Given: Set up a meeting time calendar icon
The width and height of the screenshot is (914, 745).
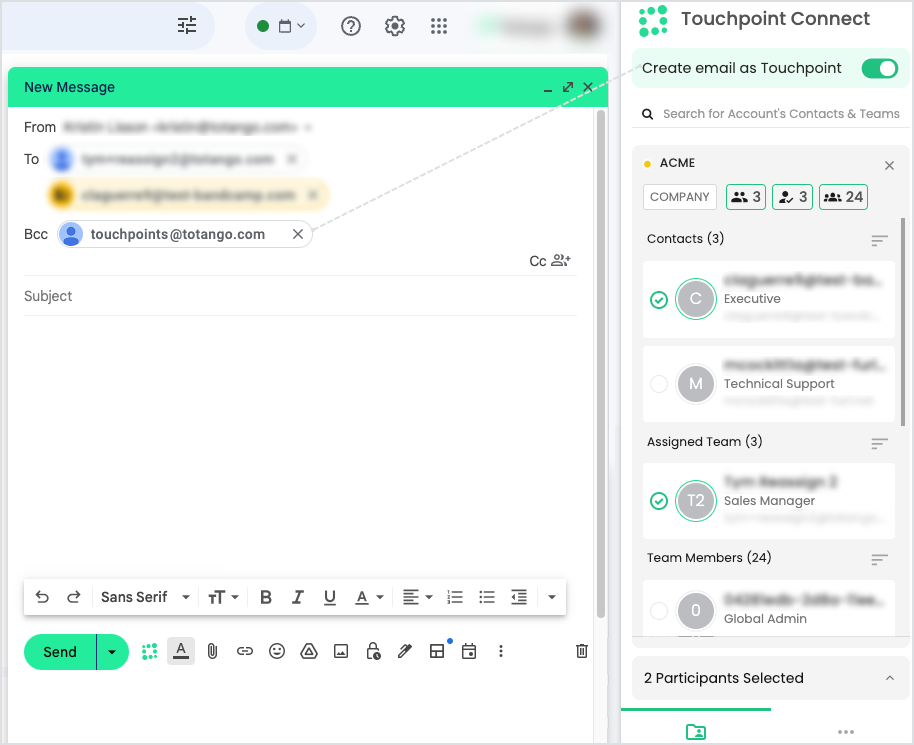Looking at the screenshot, I should point(469,651).
